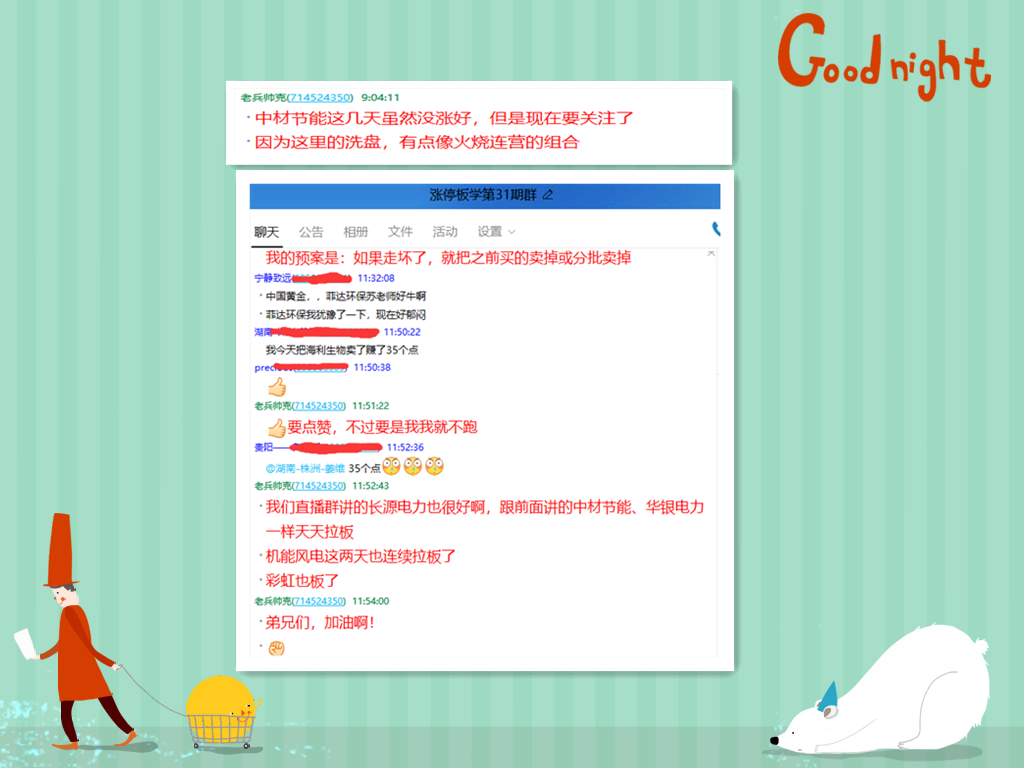Click the message 彩虹也板了

click(303, 581)
